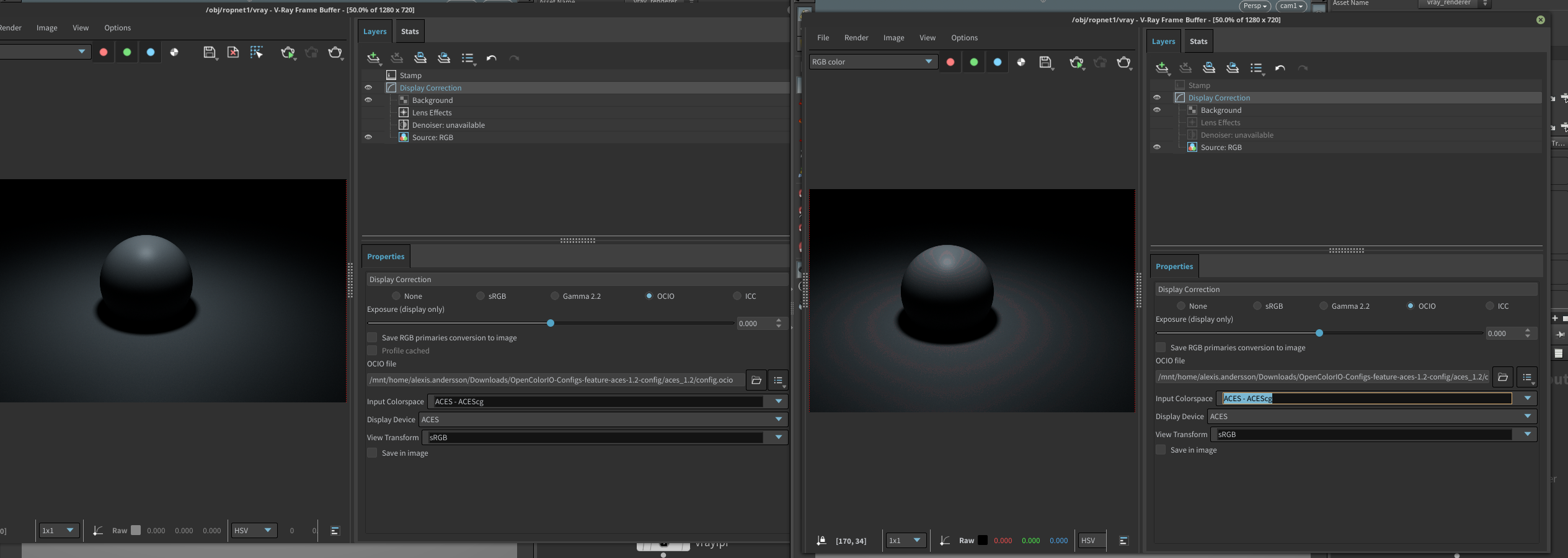Click OCIO file path field in right window
Image resolution: width=1568 pixels, height=558 pixels.
coord(1322,377)
